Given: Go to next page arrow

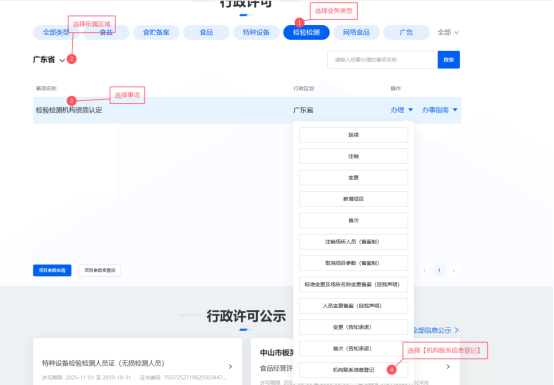Looking at the screenshot, I should click(454, 271).
